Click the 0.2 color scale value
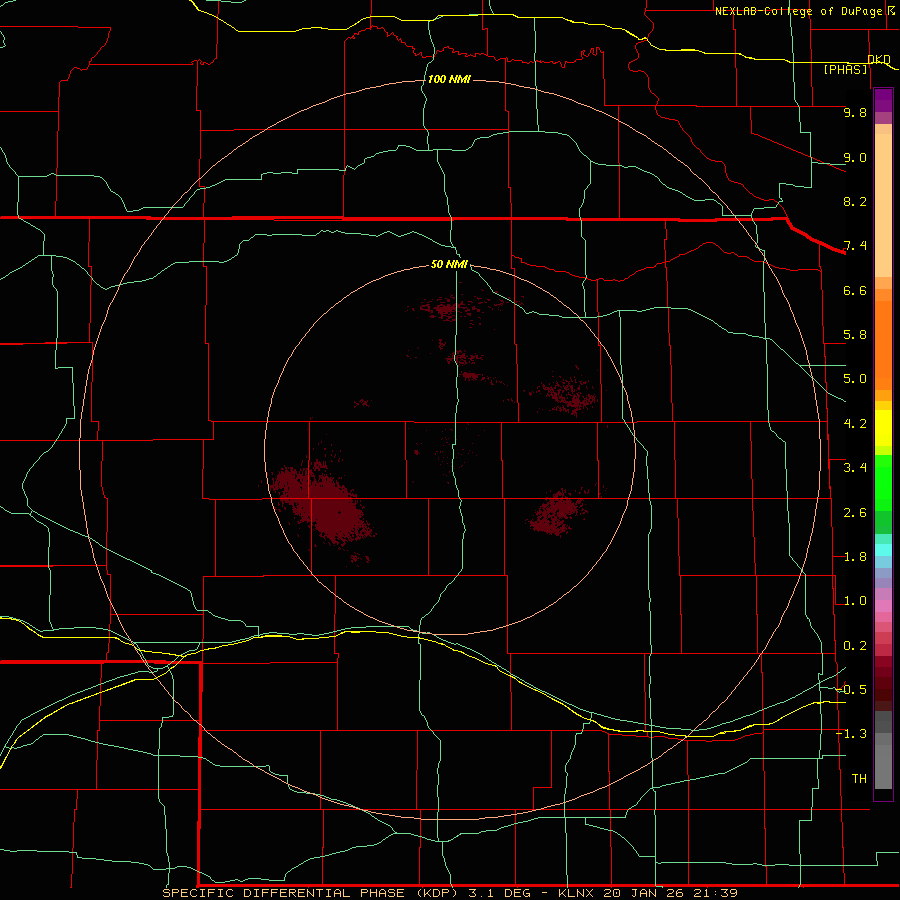The height and width of the screenshot is (900, 900). [855, 646]
